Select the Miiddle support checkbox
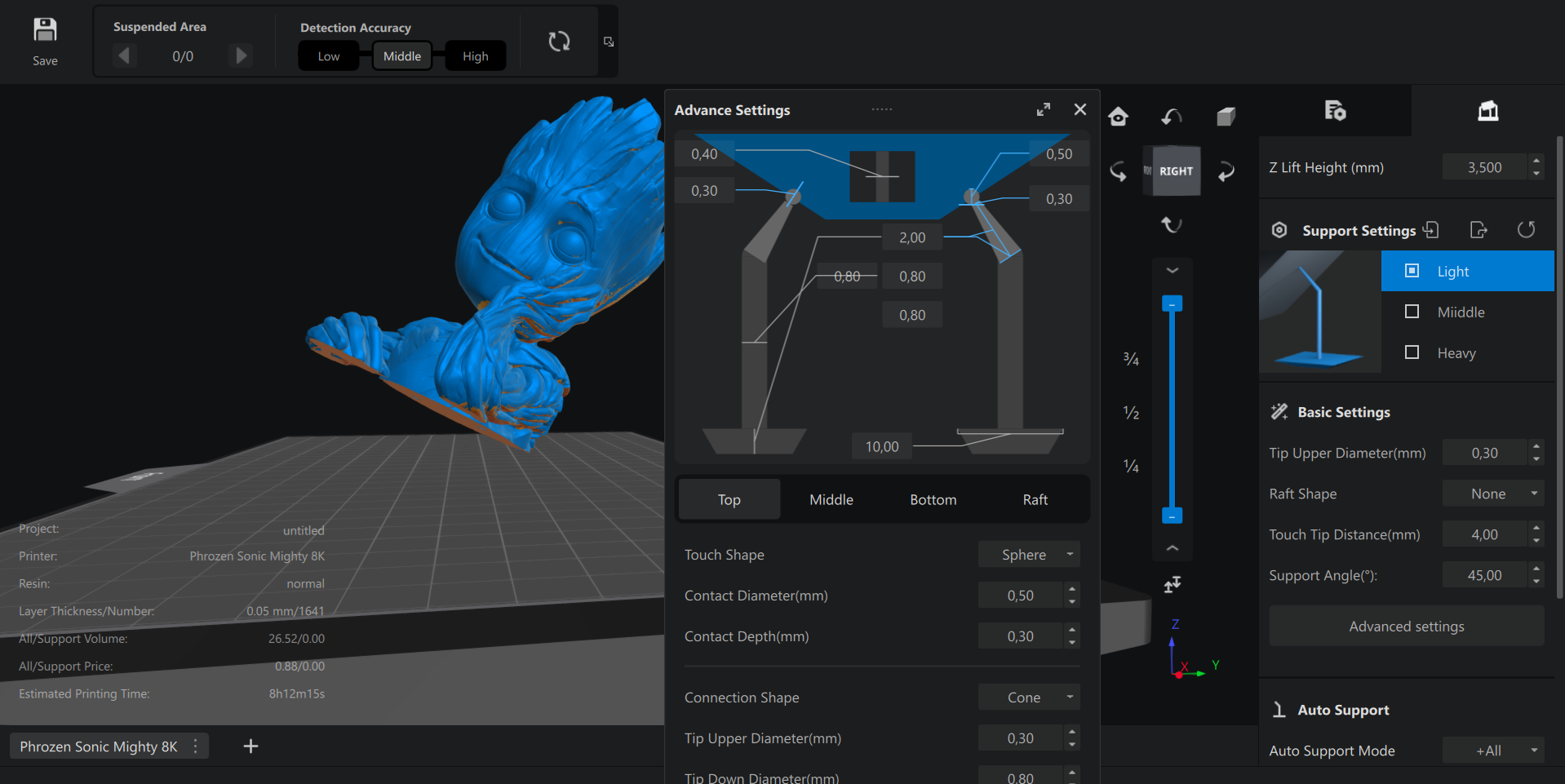The width and height of the screenshot is (1565, 784). [x=1412, y=312]
